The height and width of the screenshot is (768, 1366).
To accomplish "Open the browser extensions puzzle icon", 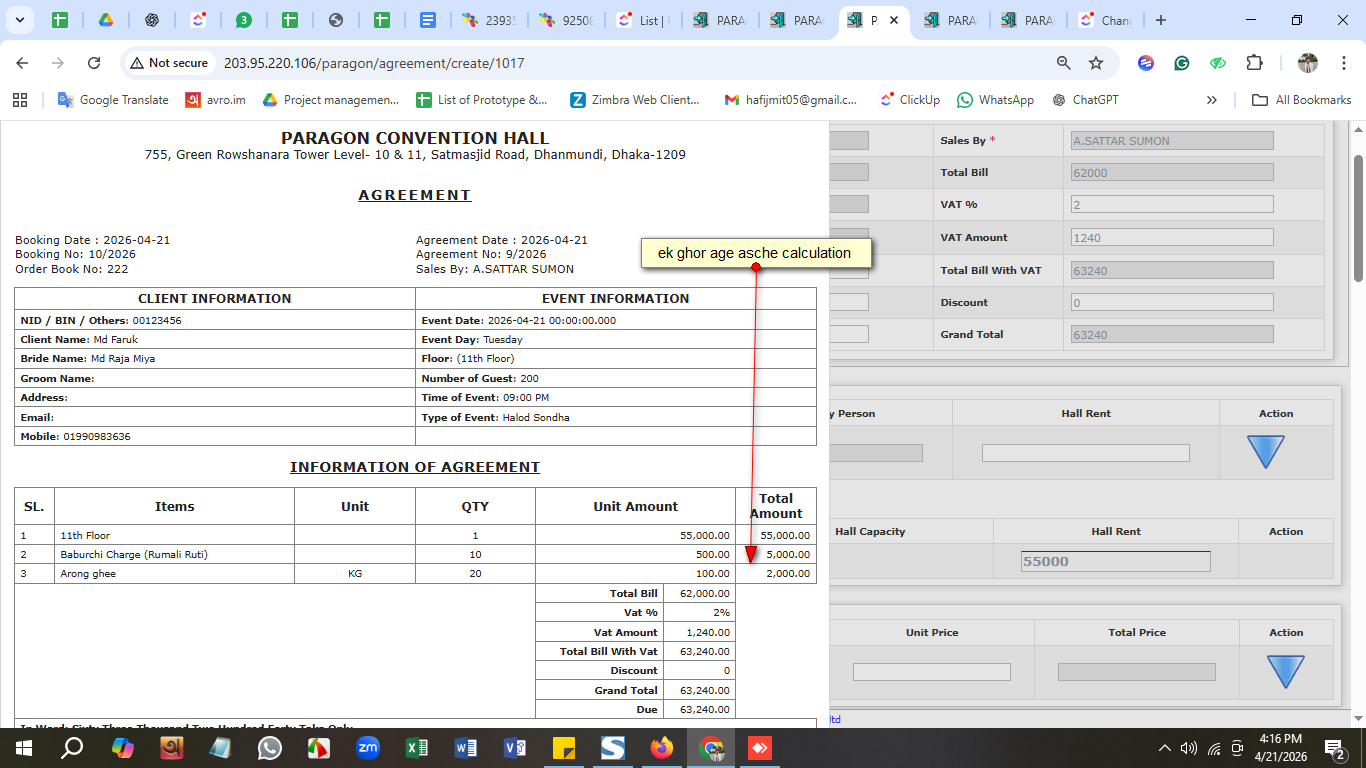I will point(1254,63).
